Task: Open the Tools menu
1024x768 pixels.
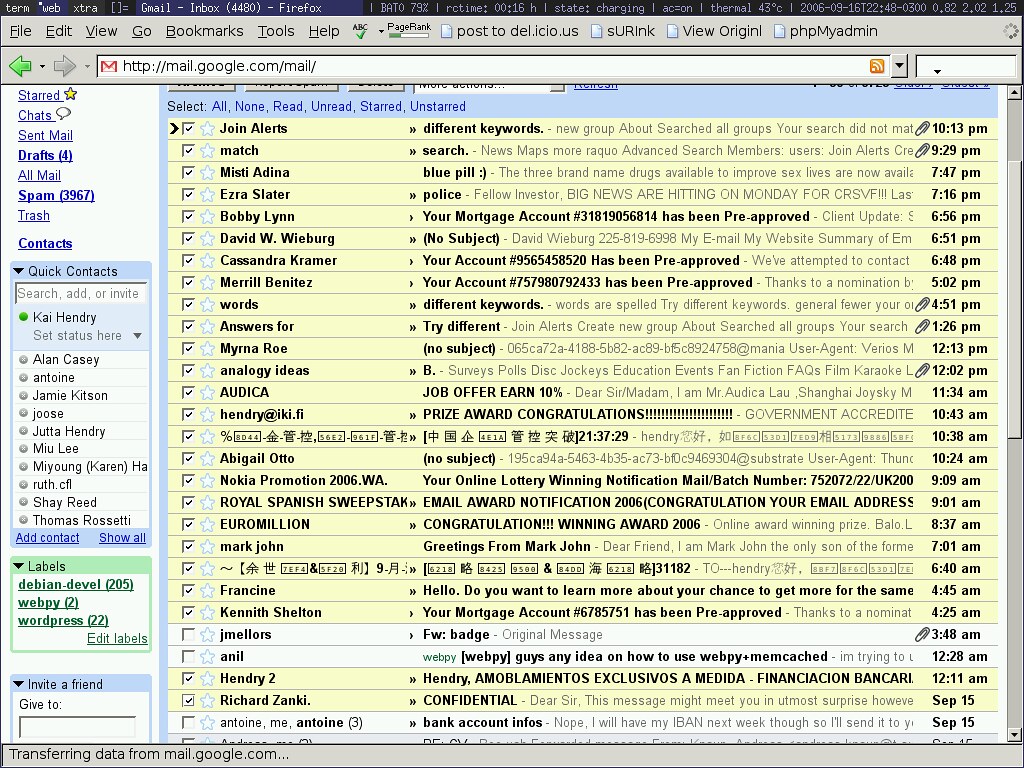Action: (276, 31)
